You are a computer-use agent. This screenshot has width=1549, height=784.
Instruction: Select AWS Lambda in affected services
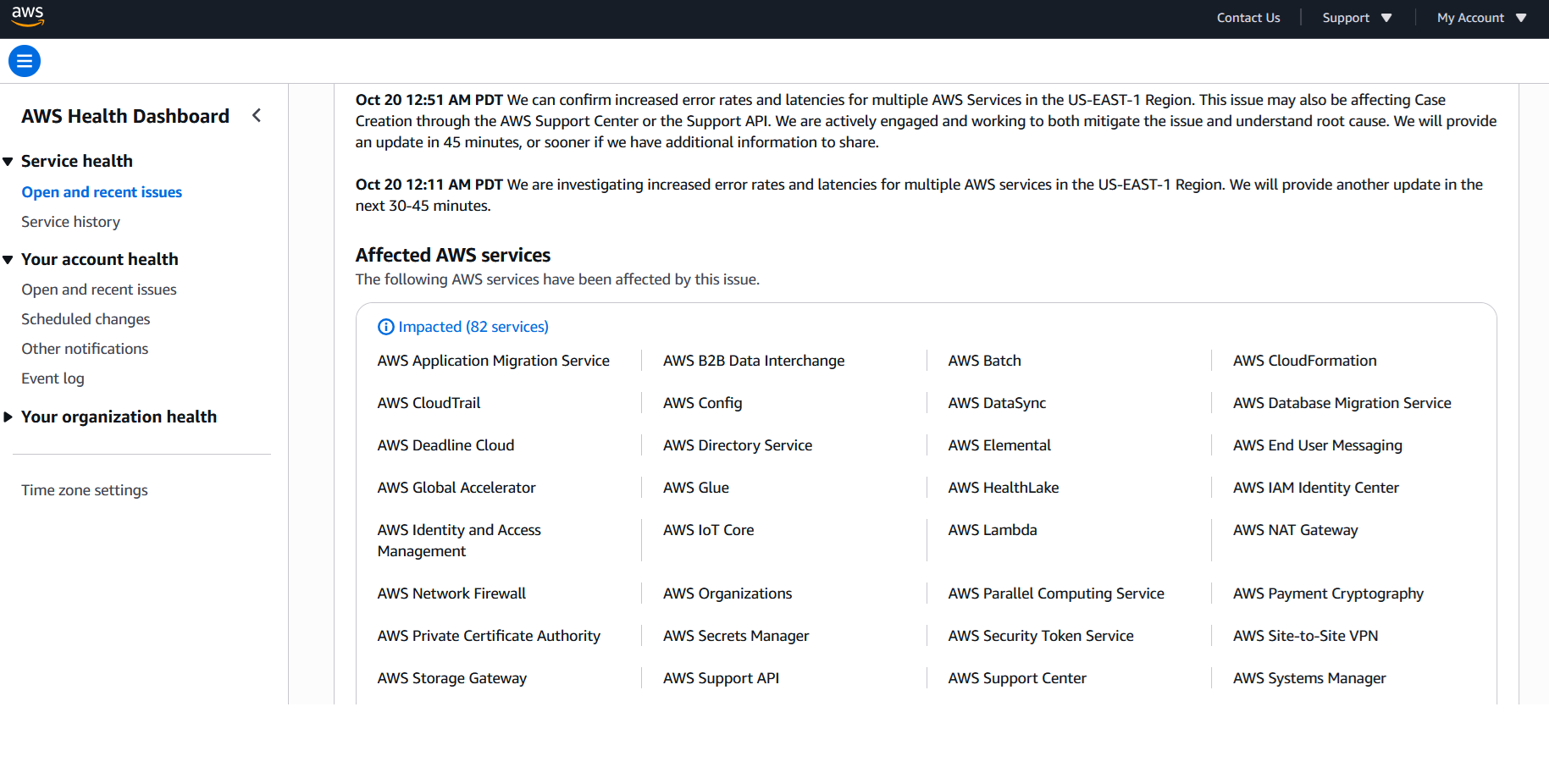tap(992, 530)
